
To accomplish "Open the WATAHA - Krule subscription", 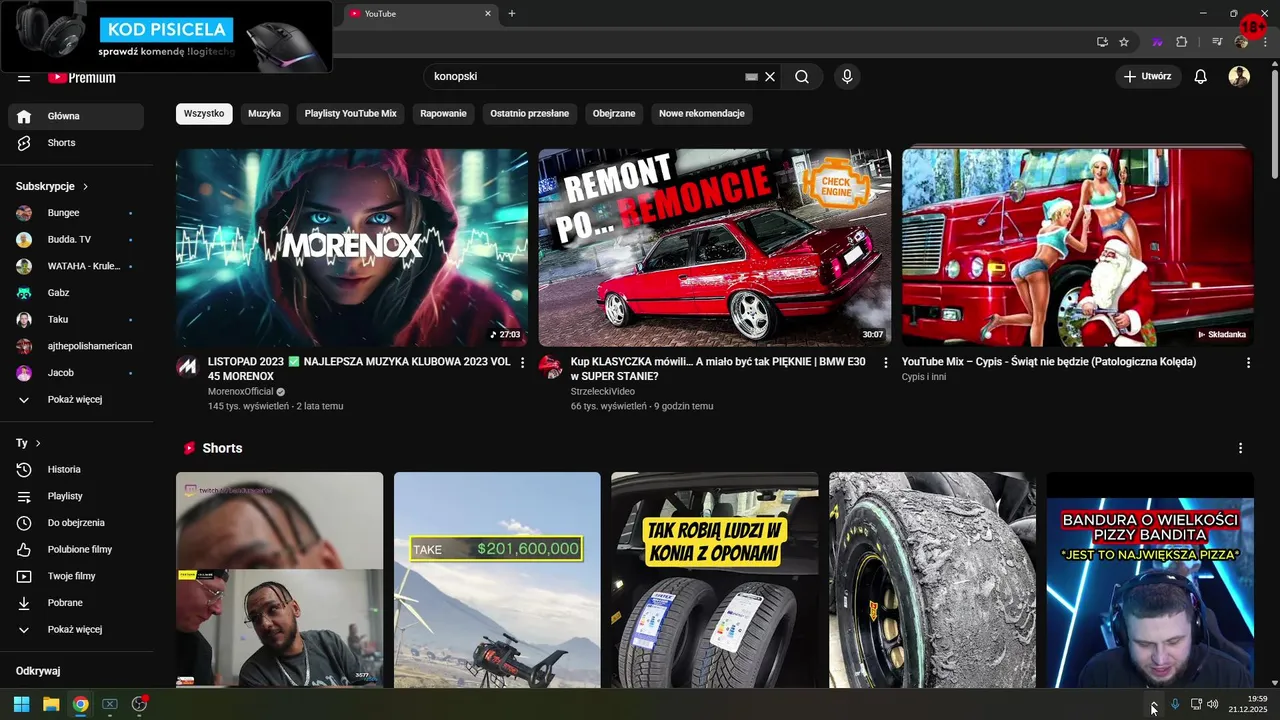I will pyautogui.click(x=76, y=266).
